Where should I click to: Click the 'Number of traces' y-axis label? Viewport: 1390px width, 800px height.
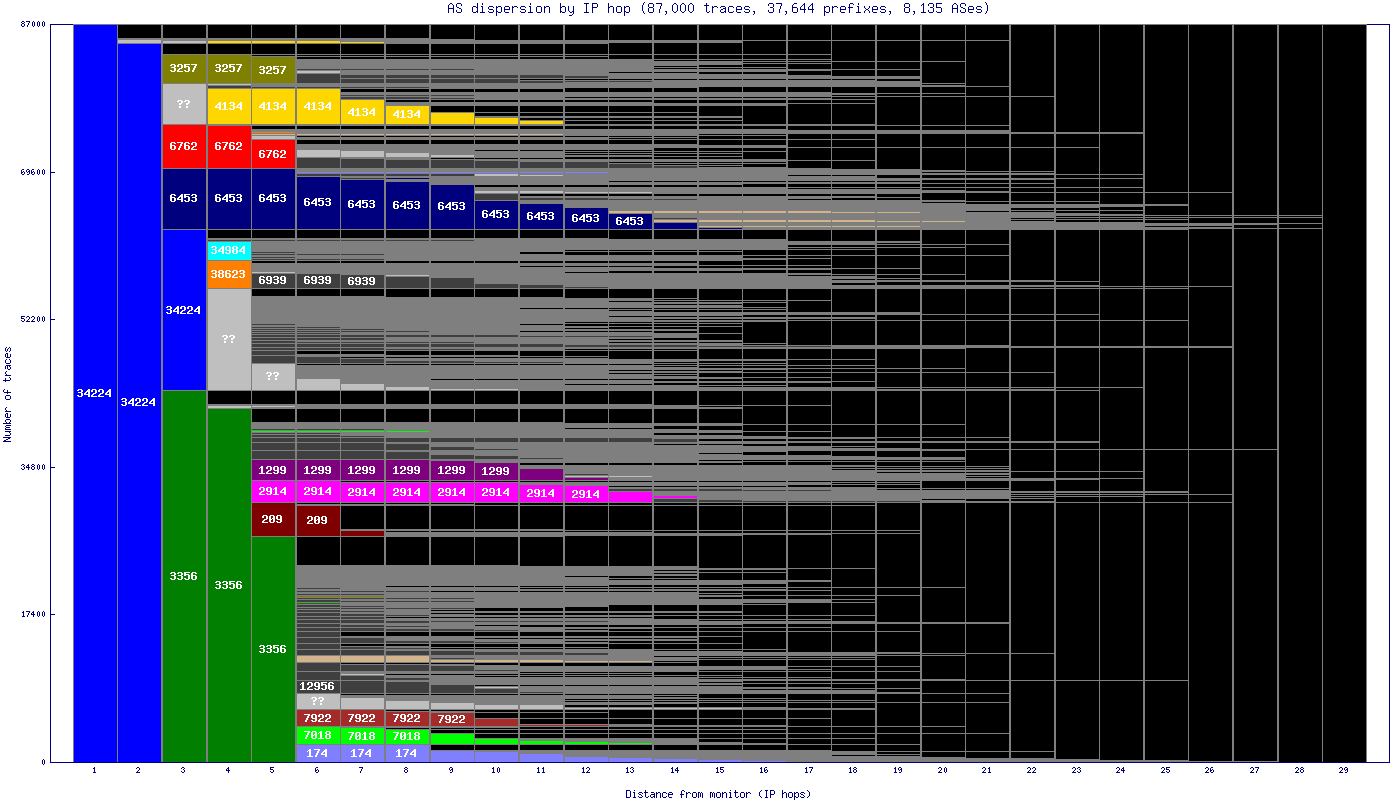[8, 394]
